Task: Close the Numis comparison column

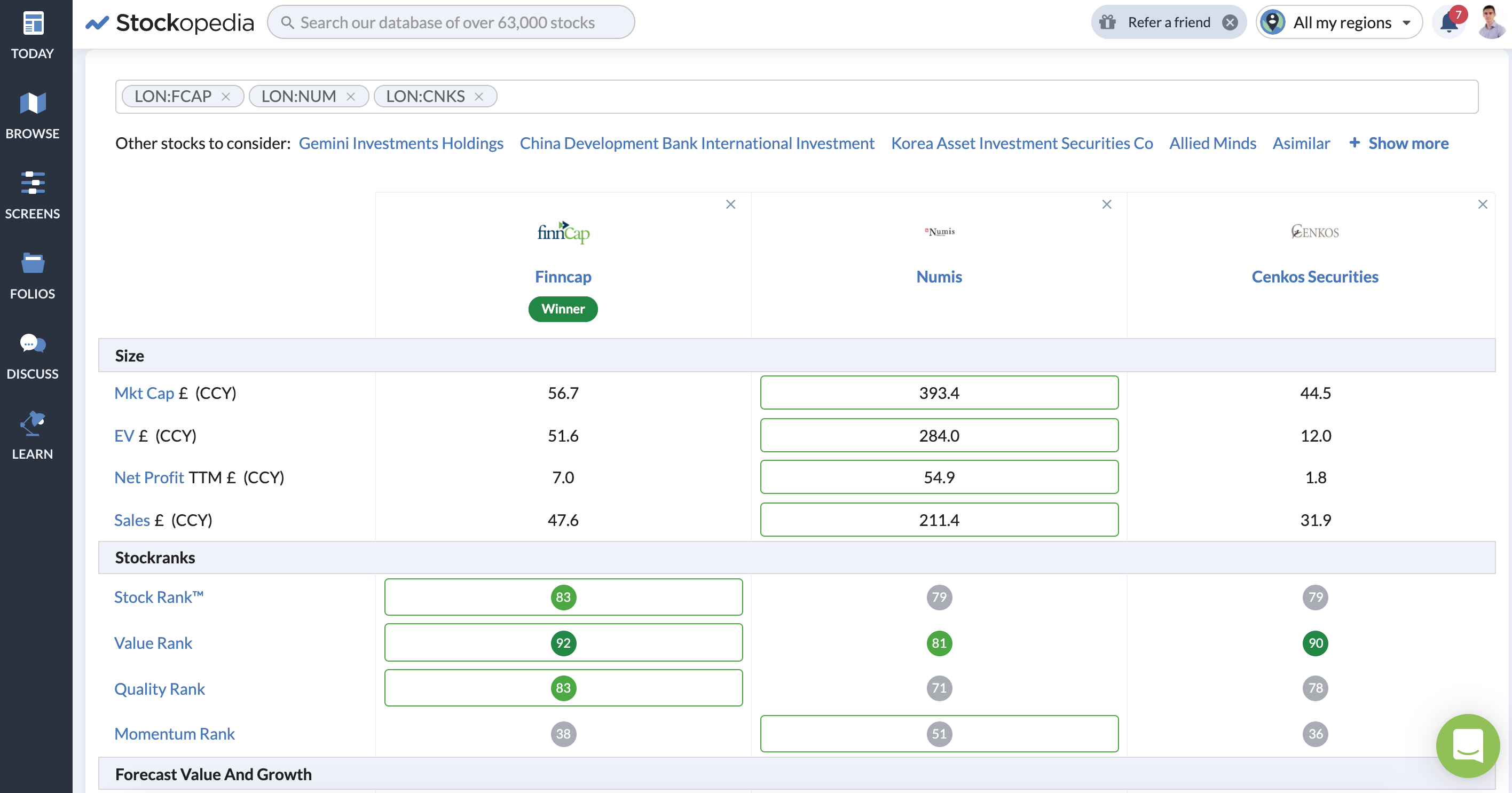Action: point(1106,205)
